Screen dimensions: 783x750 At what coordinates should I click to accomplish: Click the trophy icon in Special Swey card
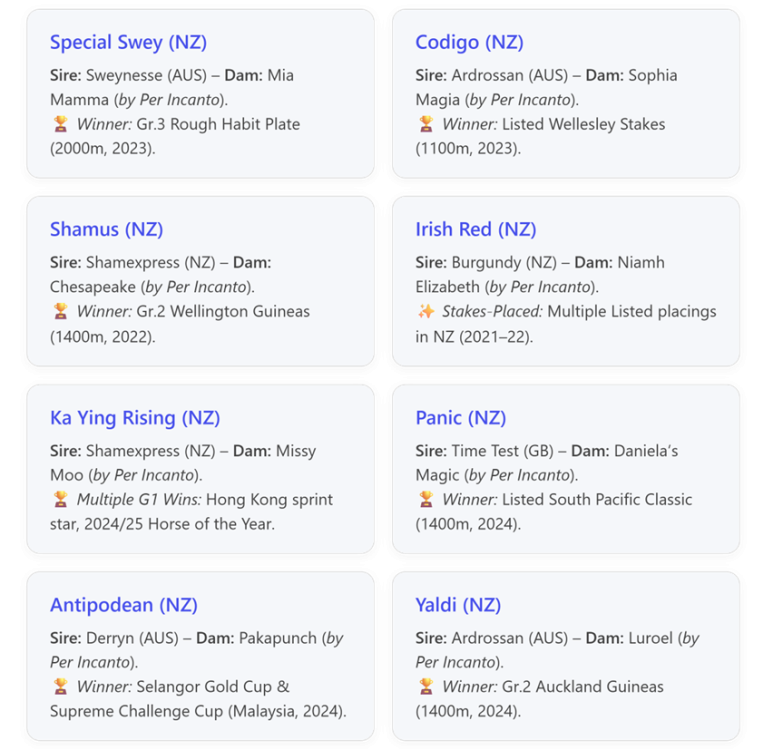(x=60, y=124)
